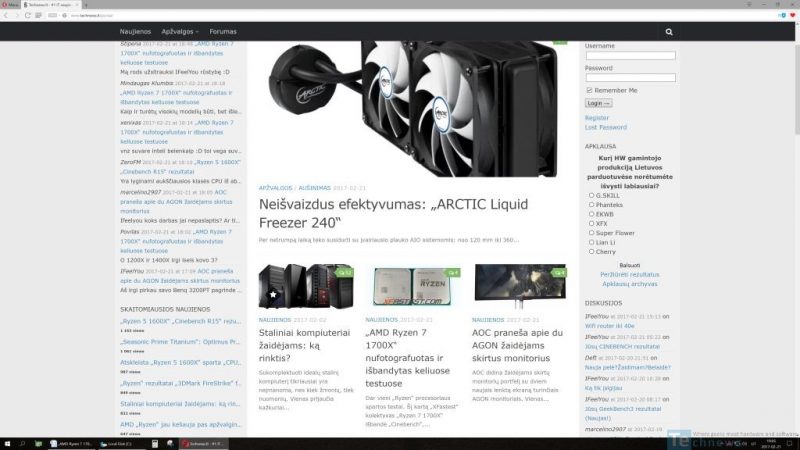Click the browser address bar
Viewport: 800px width, 450px height.
pos(408,15)
